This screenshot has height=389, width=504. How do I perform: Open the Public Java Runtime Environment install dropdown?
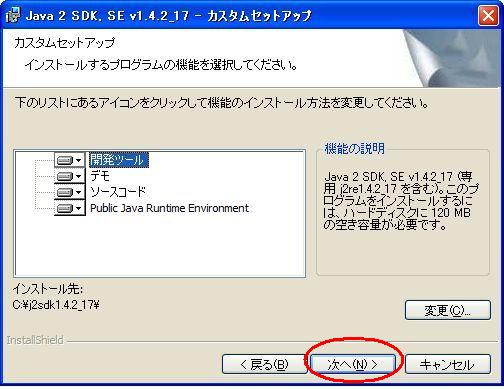[x=70, y=208]
